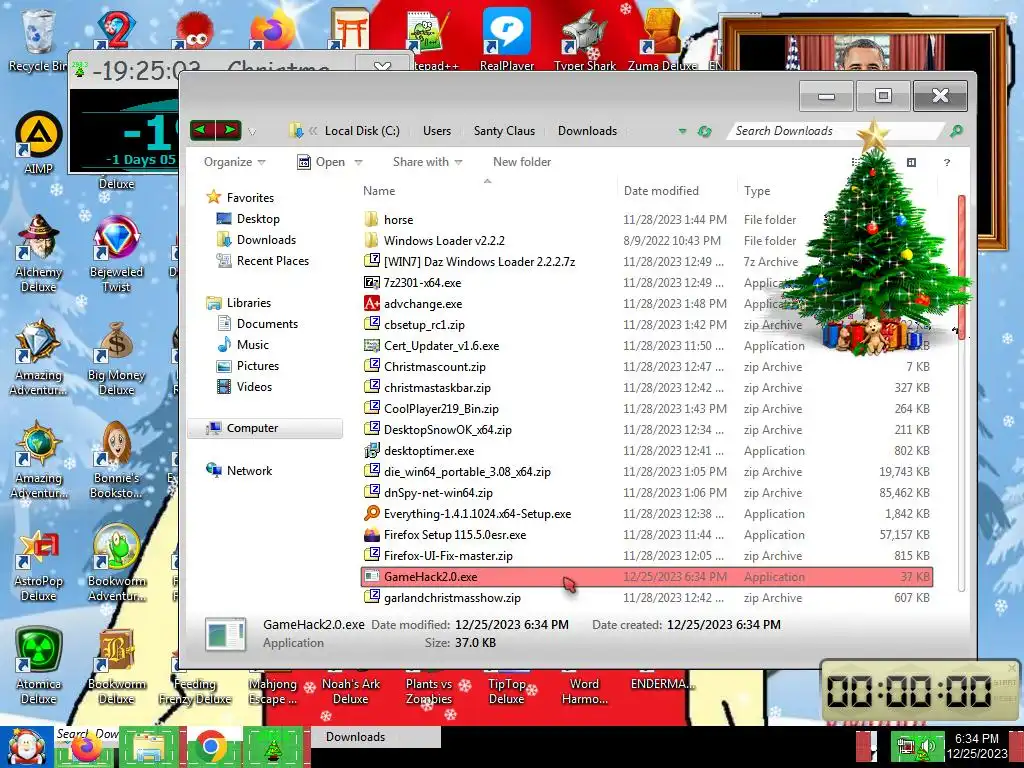Open Firefox from the taskbar
Screen dimensions: 1024x768
86,748
